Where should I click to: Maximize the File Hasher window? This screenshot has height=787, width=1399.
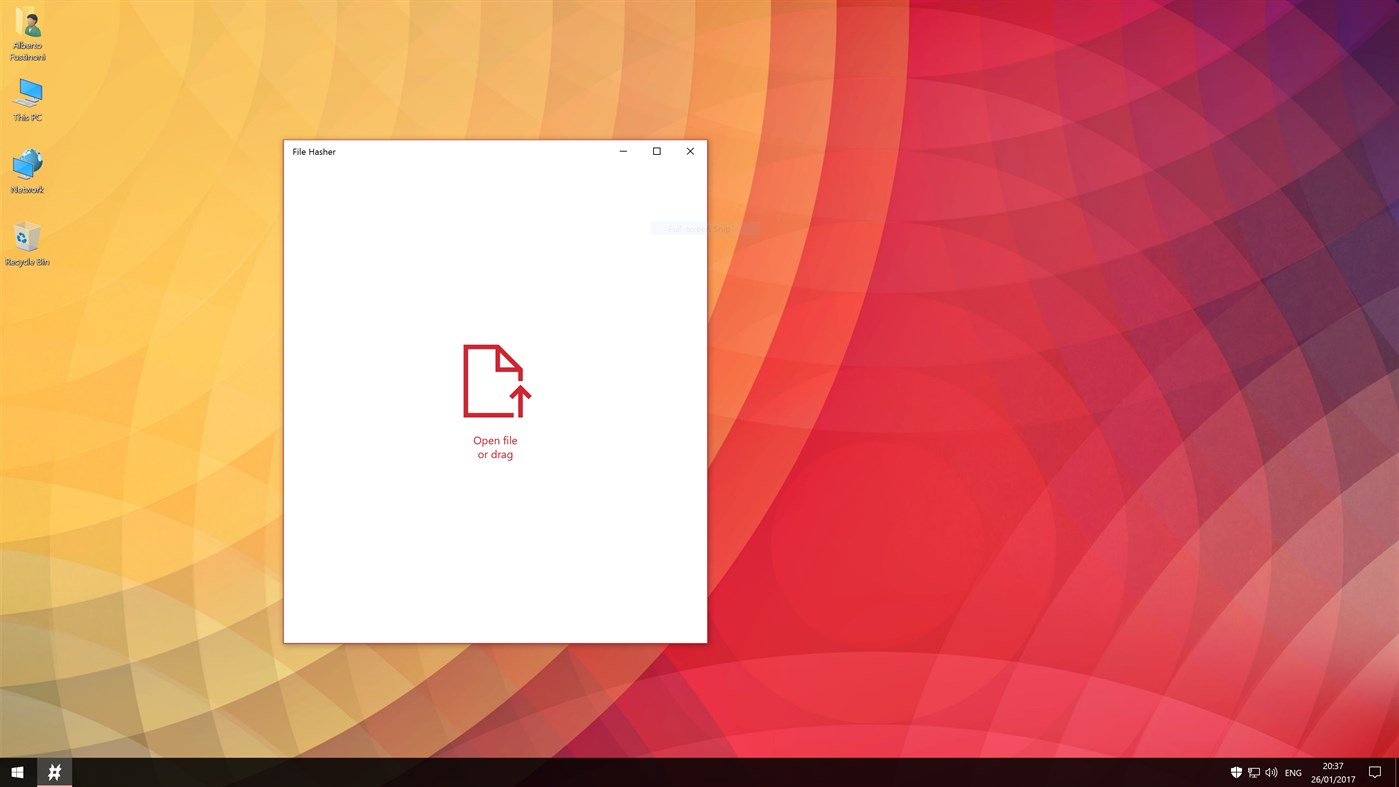[x=655, y=150]
